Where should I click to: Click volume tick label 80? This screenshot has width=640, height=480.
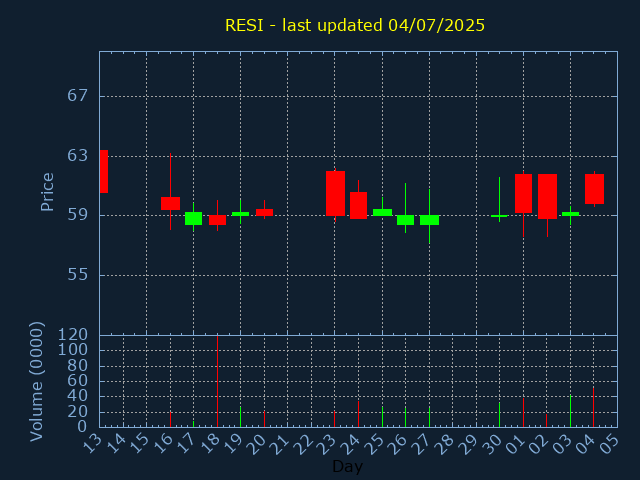click(x=78, y=365)
